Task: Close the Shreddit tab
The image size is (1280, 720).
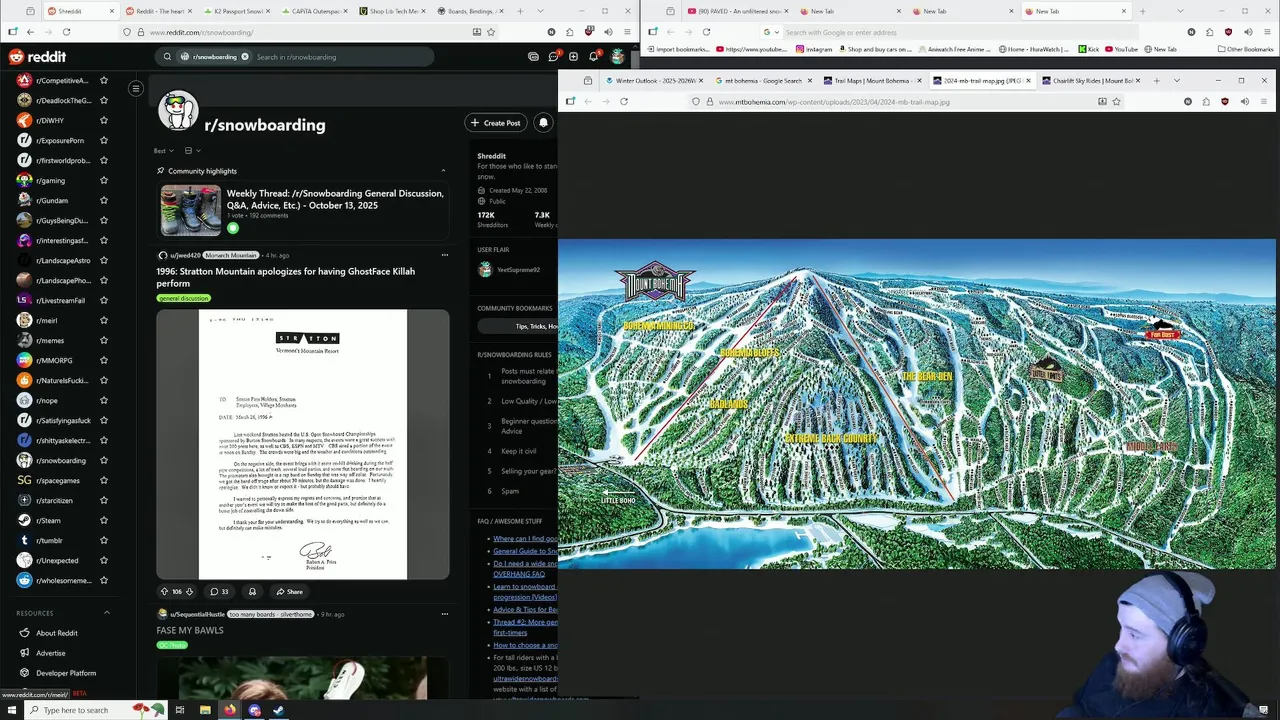Action: click(x=111, y=11)
